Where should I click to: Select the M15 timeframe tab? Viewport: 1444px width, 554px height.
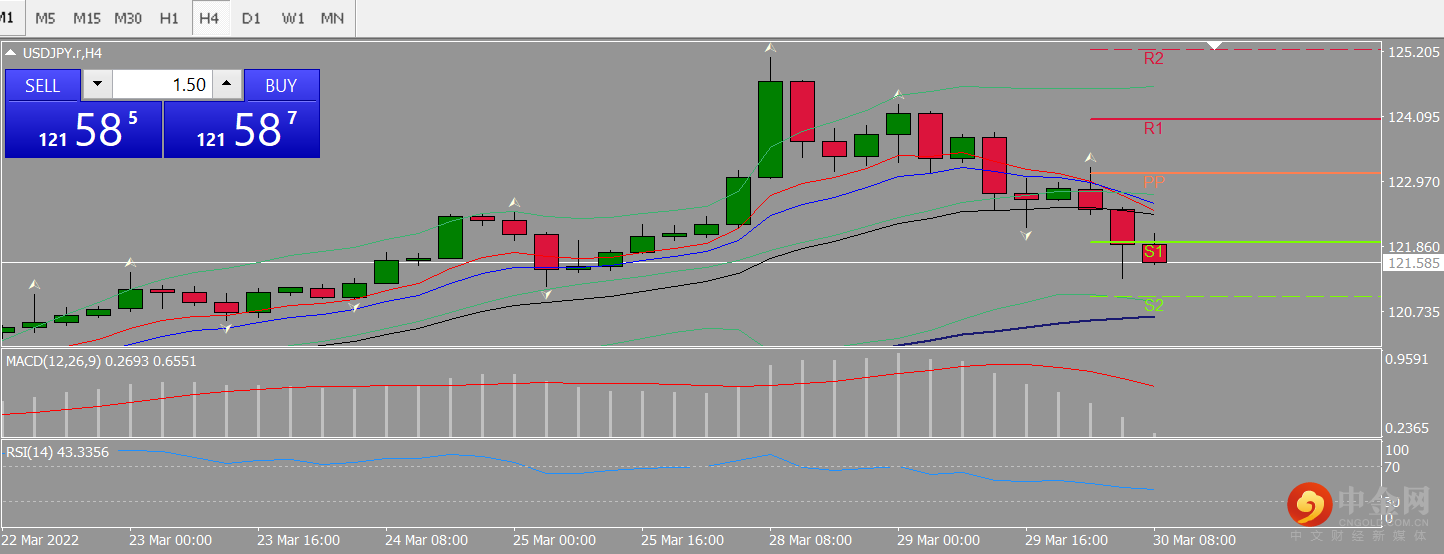click(87, 18)
